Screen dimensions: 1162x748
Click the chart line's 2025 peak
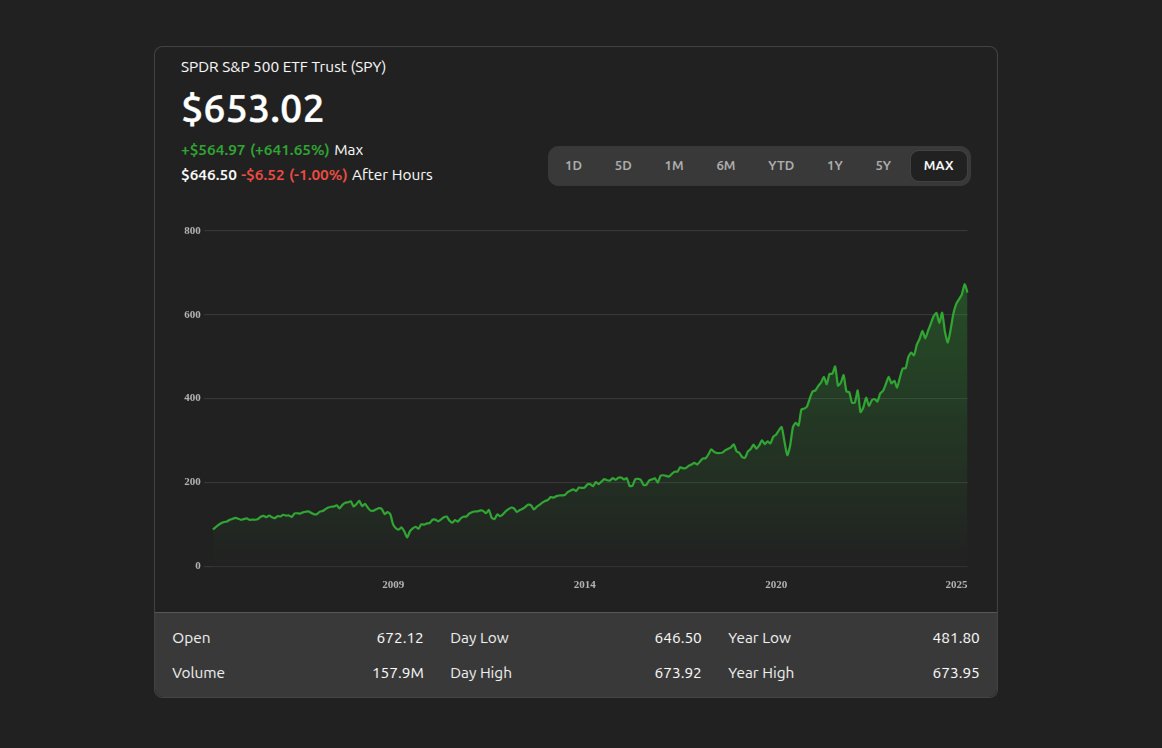[x=965, y=285]
